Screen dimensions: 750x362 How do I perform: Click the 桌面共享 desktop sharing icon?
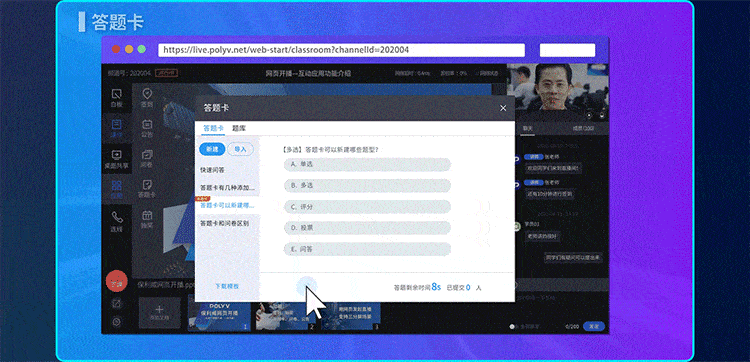[x=116, y=160]
